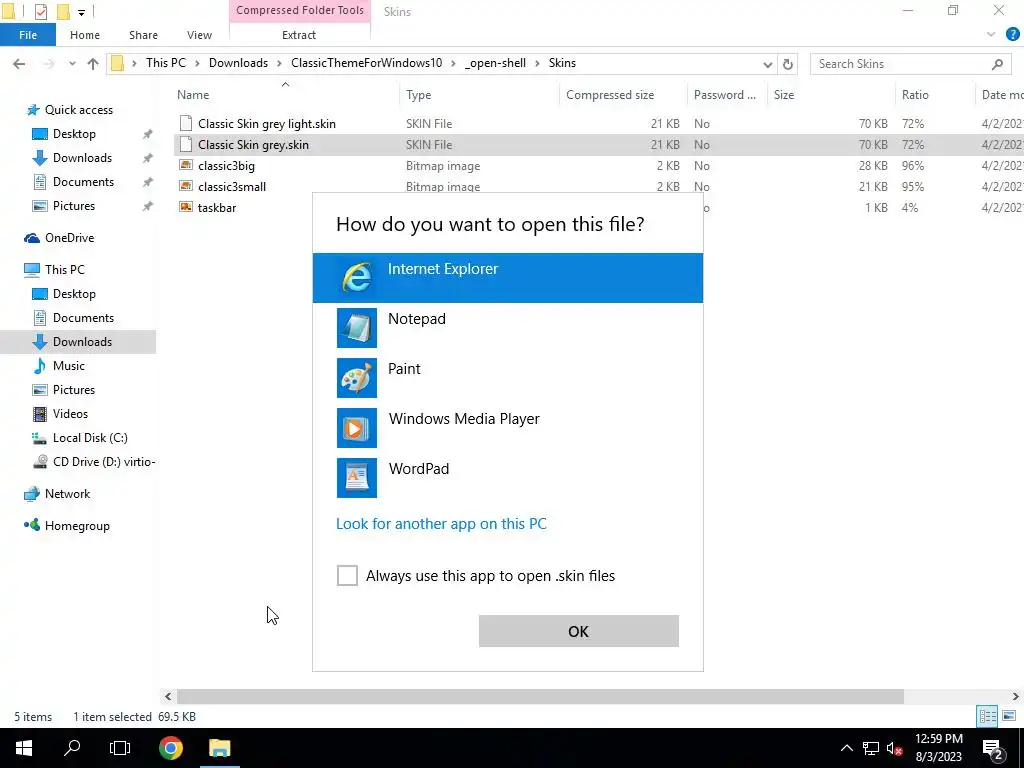Switch to details view layout icon
Image resolution: width=1024 pixels, height=768 pixels.
[987, 716]
